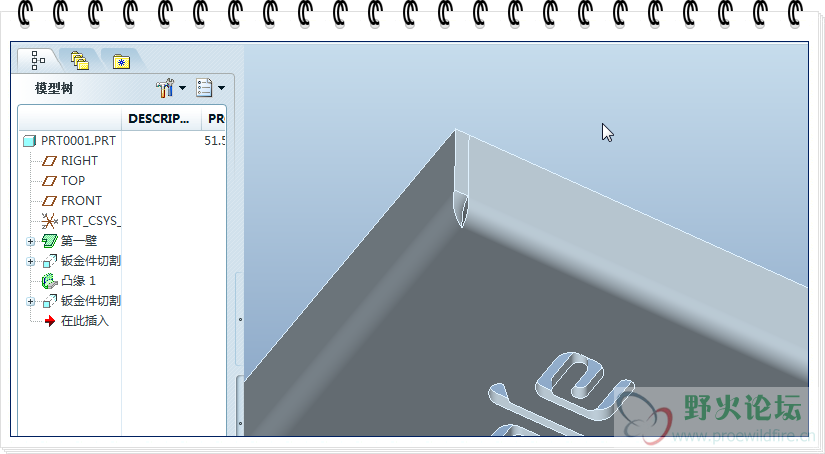Open the Favorites tab
825x454 pixels.
pyautogui.click(x=122, y=61)
